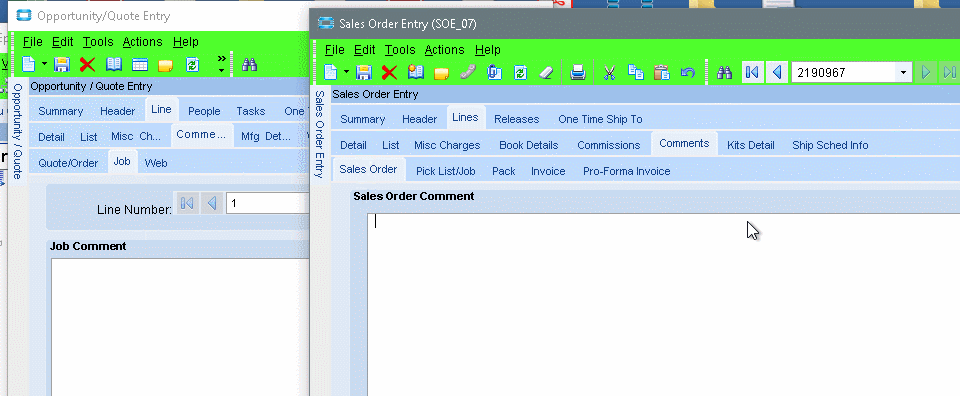Go to previous line in Line Number navigator
The width and height of the screenshot is (960, 396).
212,203
